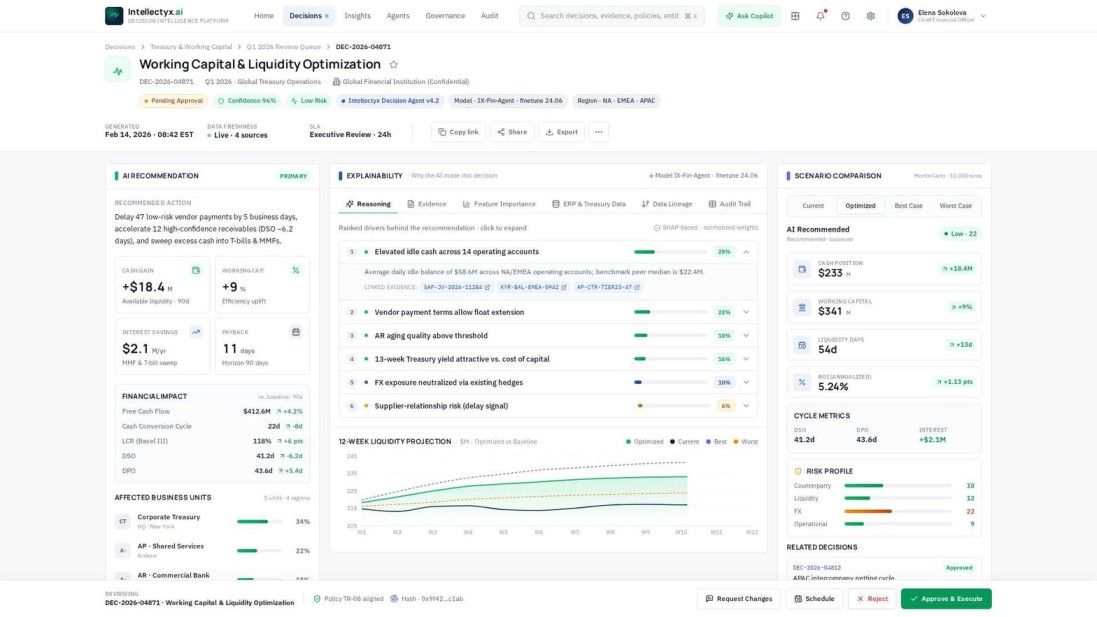
Task: Go to the Governance nav item
Action: [445, 15]
